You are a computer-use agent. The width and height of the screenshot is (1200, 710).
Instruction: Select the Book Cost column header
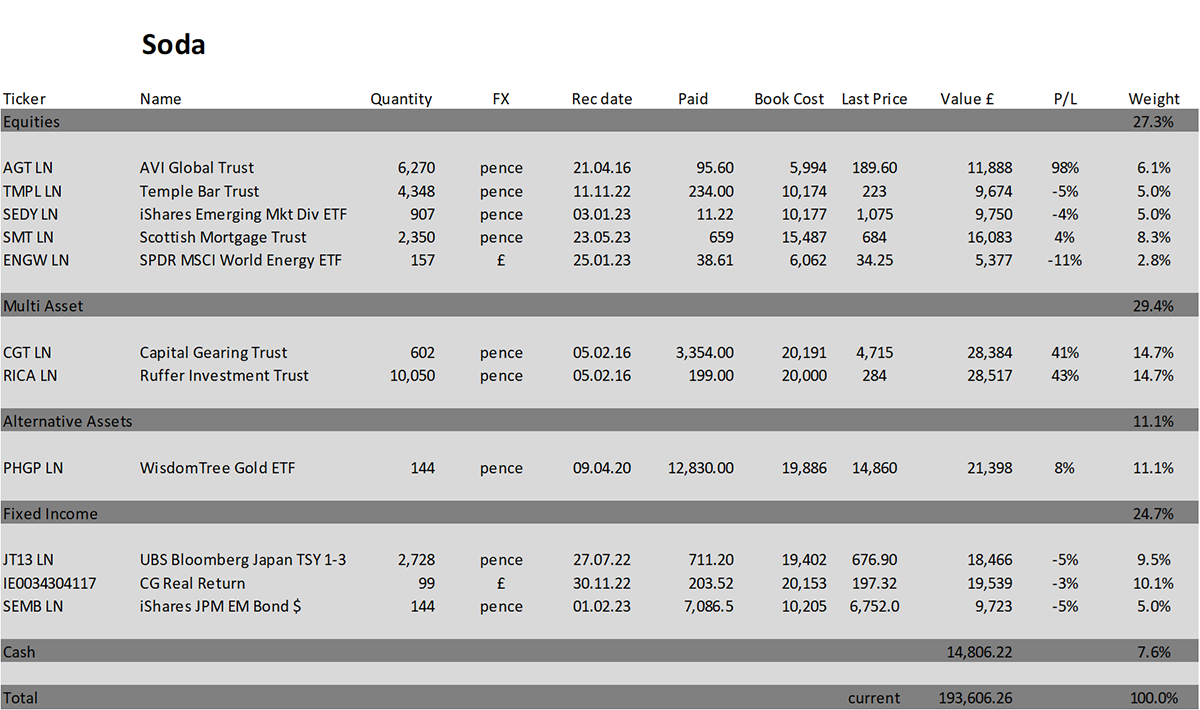click(x=789, y=99)
